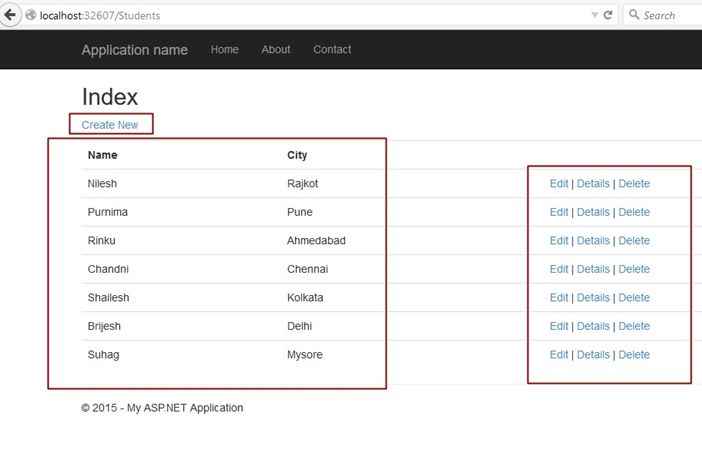Image resolution: width=702 pixels, height=467 pixels.
Task: Click the magnifier icon in search box
Action: coord(634,14)
